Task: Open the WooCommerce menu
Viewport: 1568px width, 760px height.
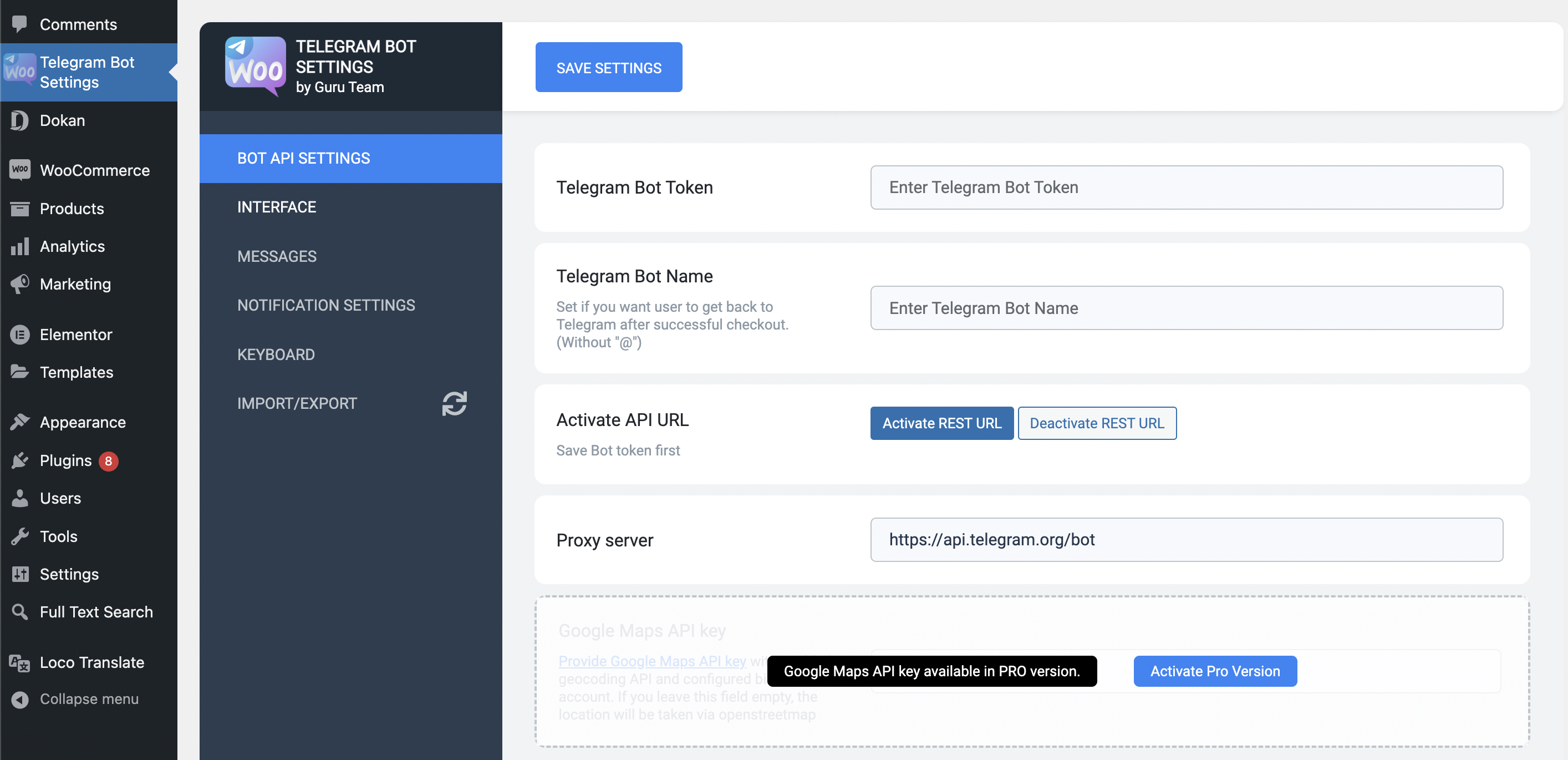Action: [89, 170]
